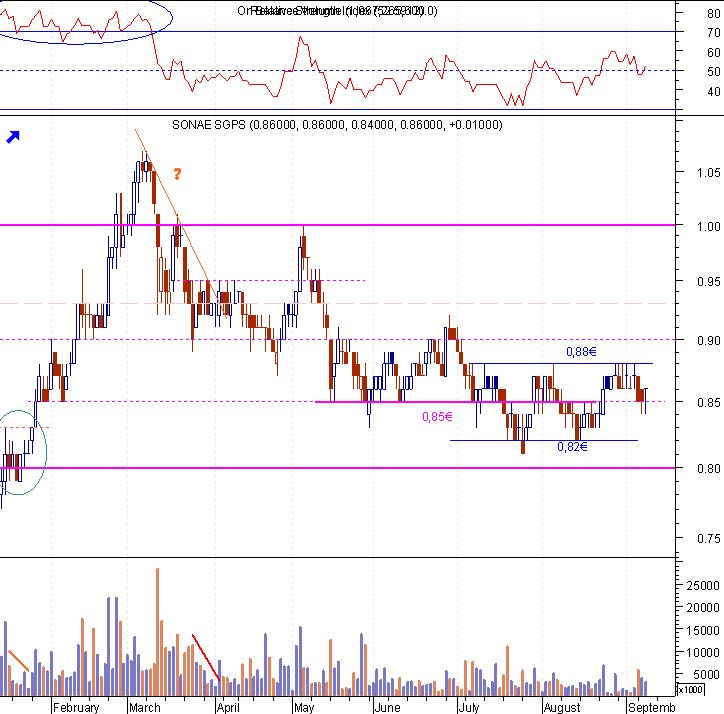
Task: Click the 0.90 price axis value
Action: pyautogui.click(x=708, y=340)
